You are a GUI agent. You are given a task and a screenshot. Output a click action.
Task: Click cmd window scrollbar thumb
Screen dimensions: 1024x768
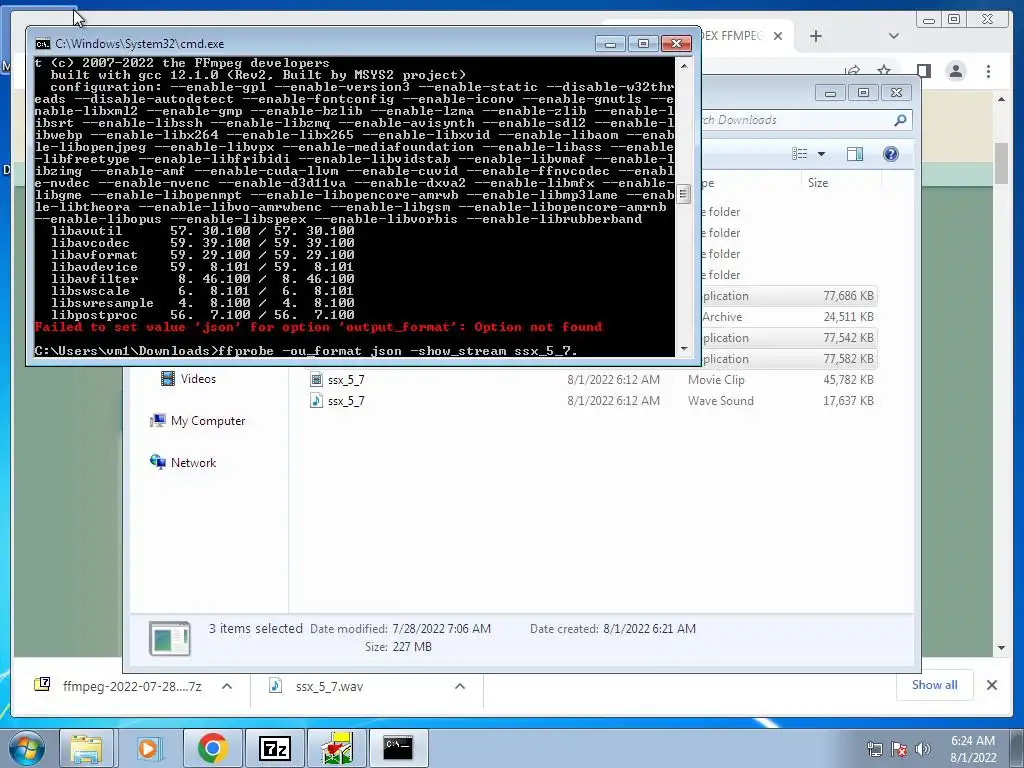point(683,194)
